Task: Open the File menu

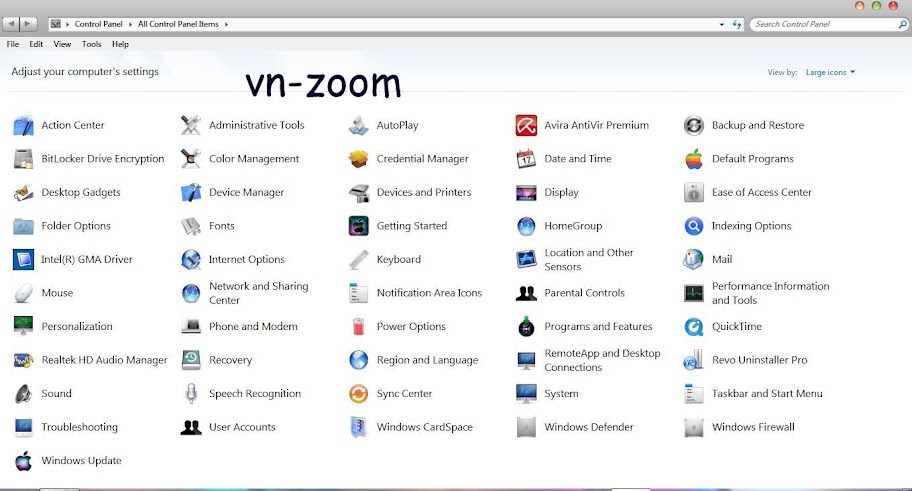Action: tap(12, 44)
